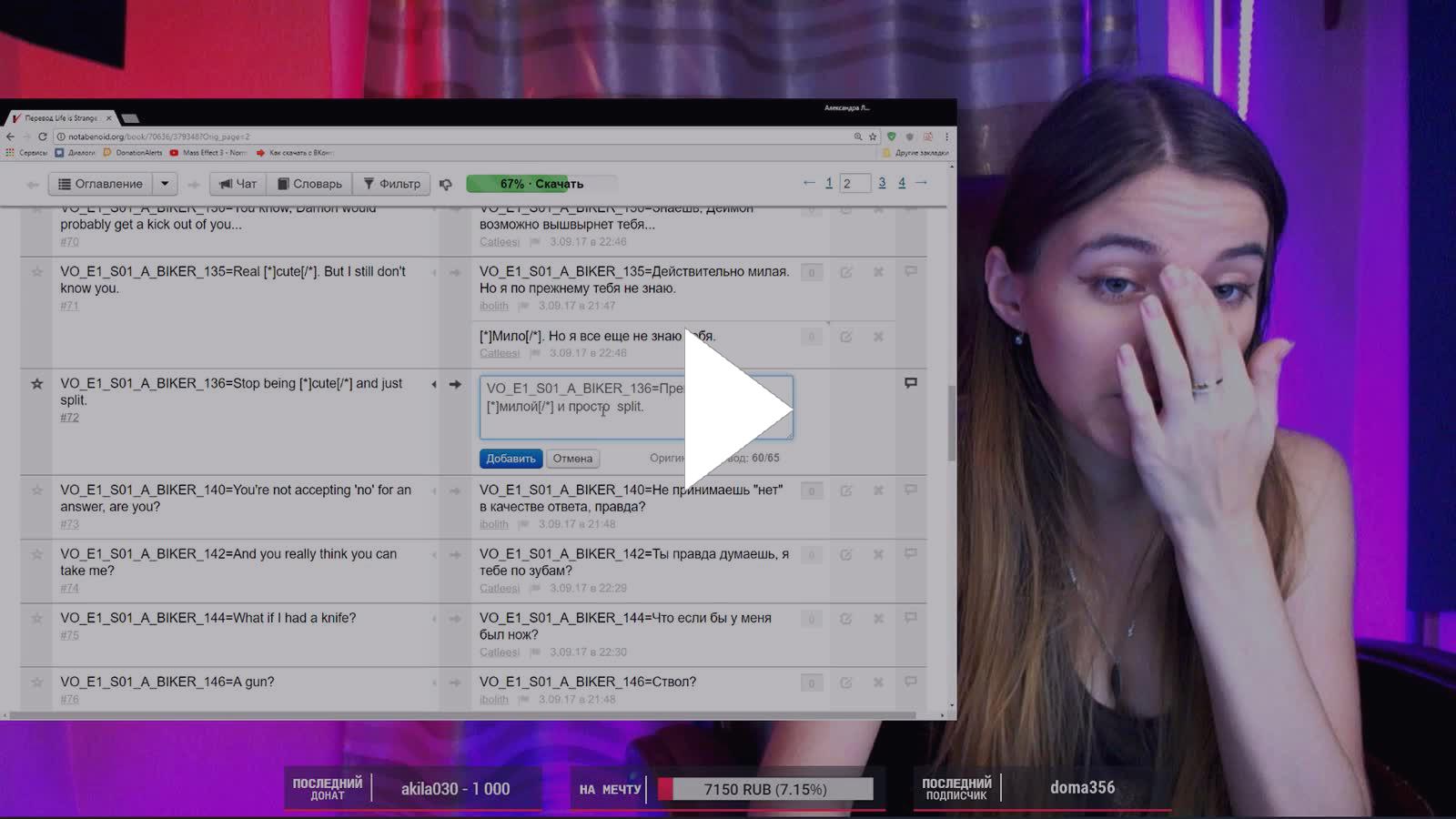
Task: Cancel the translation with Отмена
Action: point(572,459)
